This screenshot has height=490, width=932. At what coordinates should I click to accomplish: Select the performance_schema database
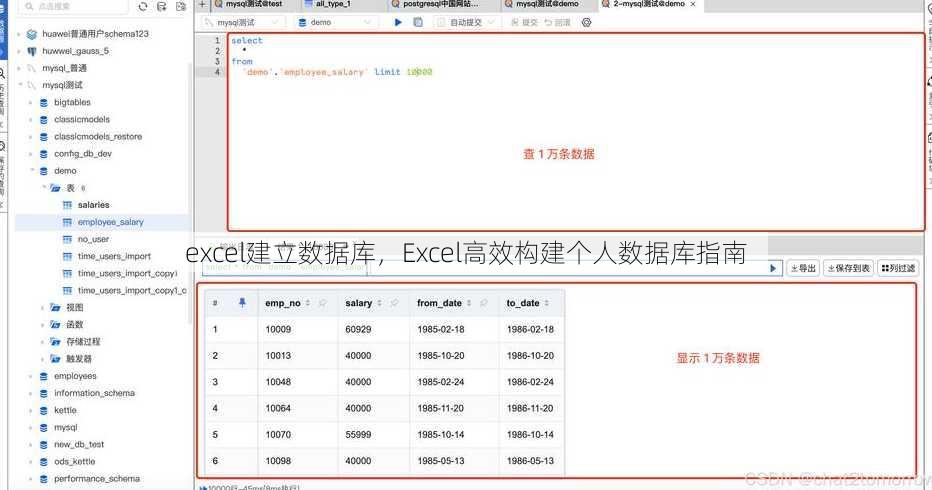[x=97, y=479]
